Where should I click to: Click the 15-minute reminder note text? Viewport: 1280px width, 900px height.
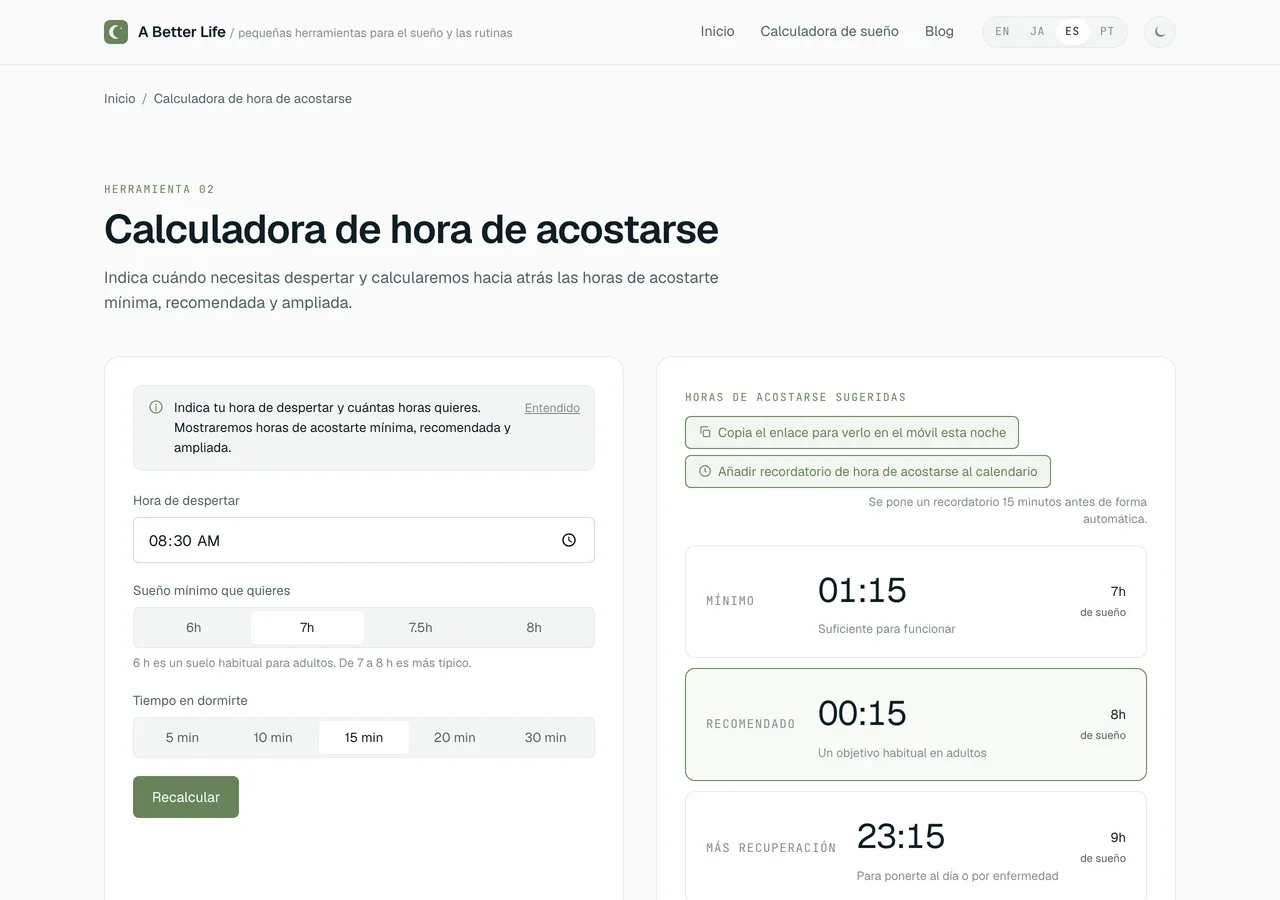pyautogui.click(x=1008, y=510)
